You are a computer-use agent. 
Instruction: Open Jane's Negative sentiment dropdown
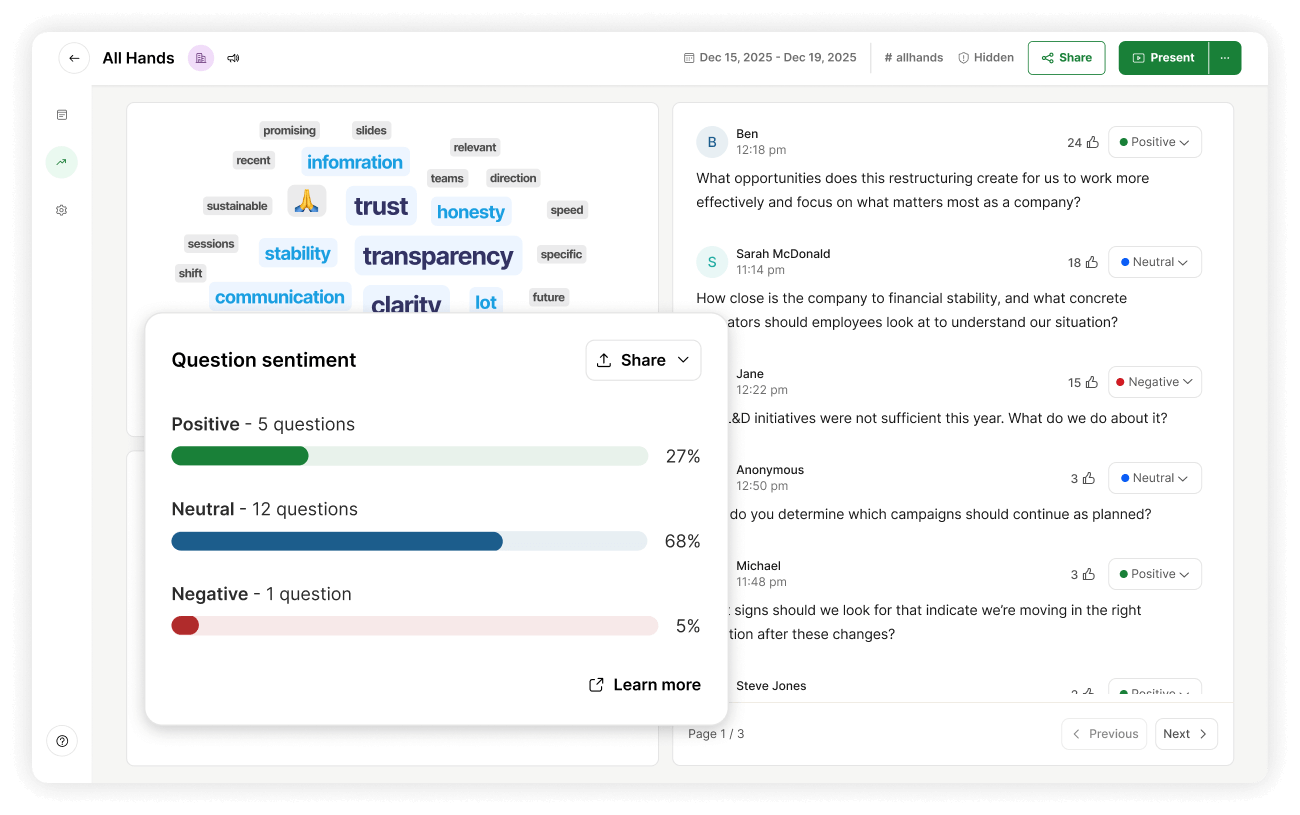tap(1154, 381)
